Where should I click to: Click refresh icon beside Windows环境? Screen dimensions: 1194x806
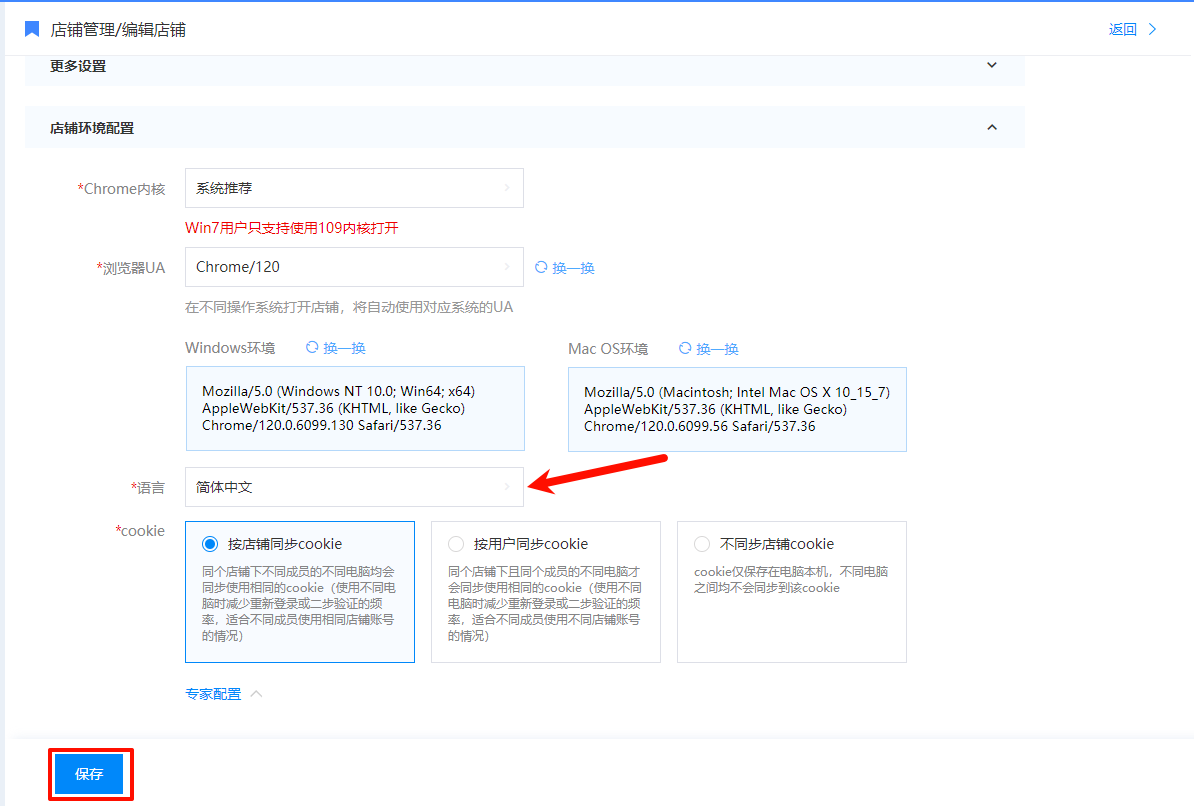tap(312, 348)
